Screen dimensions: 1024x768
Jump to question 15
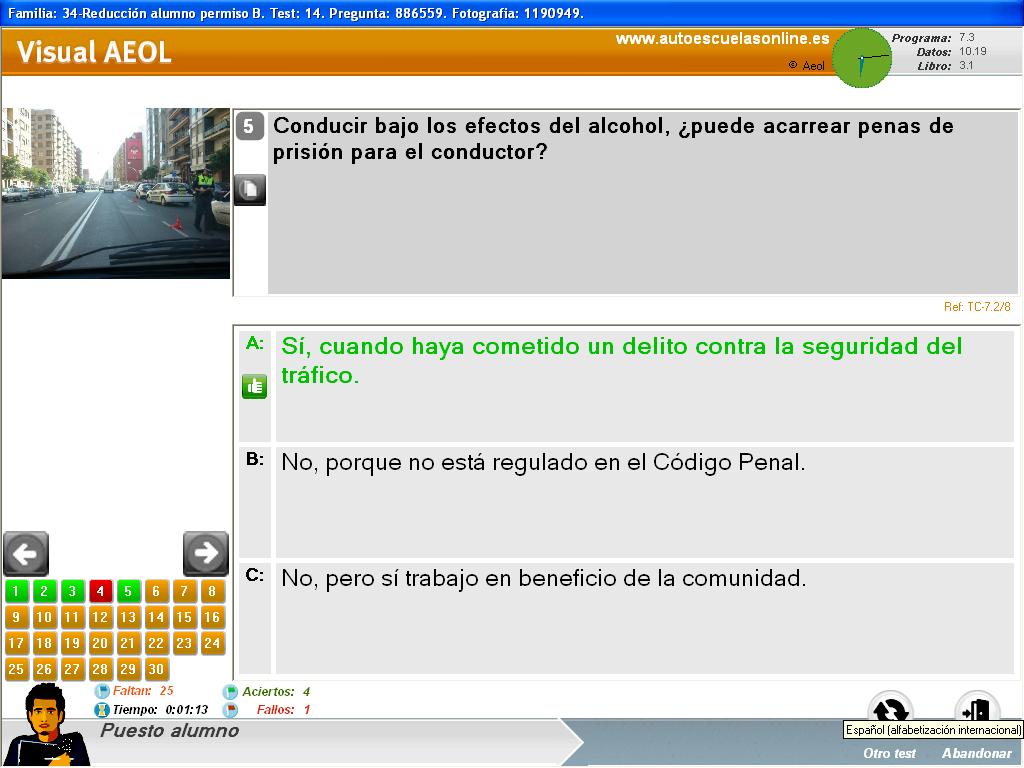pyautogui.click(x=184, y=617)
